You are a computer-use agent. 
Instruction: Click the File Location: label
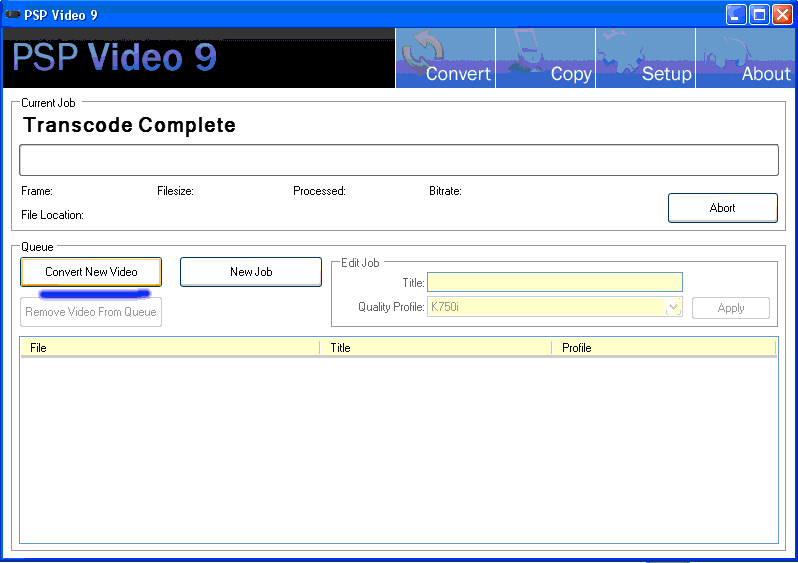52,215
